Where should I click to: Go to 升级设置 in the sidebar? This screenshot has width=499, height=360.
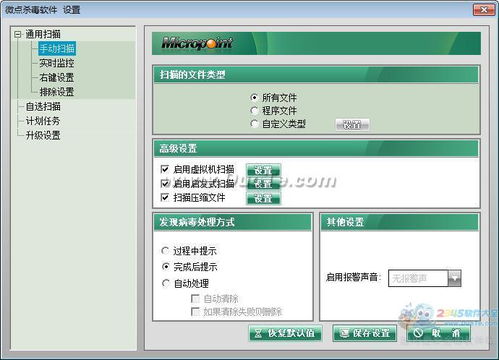(x=43, y=135)
